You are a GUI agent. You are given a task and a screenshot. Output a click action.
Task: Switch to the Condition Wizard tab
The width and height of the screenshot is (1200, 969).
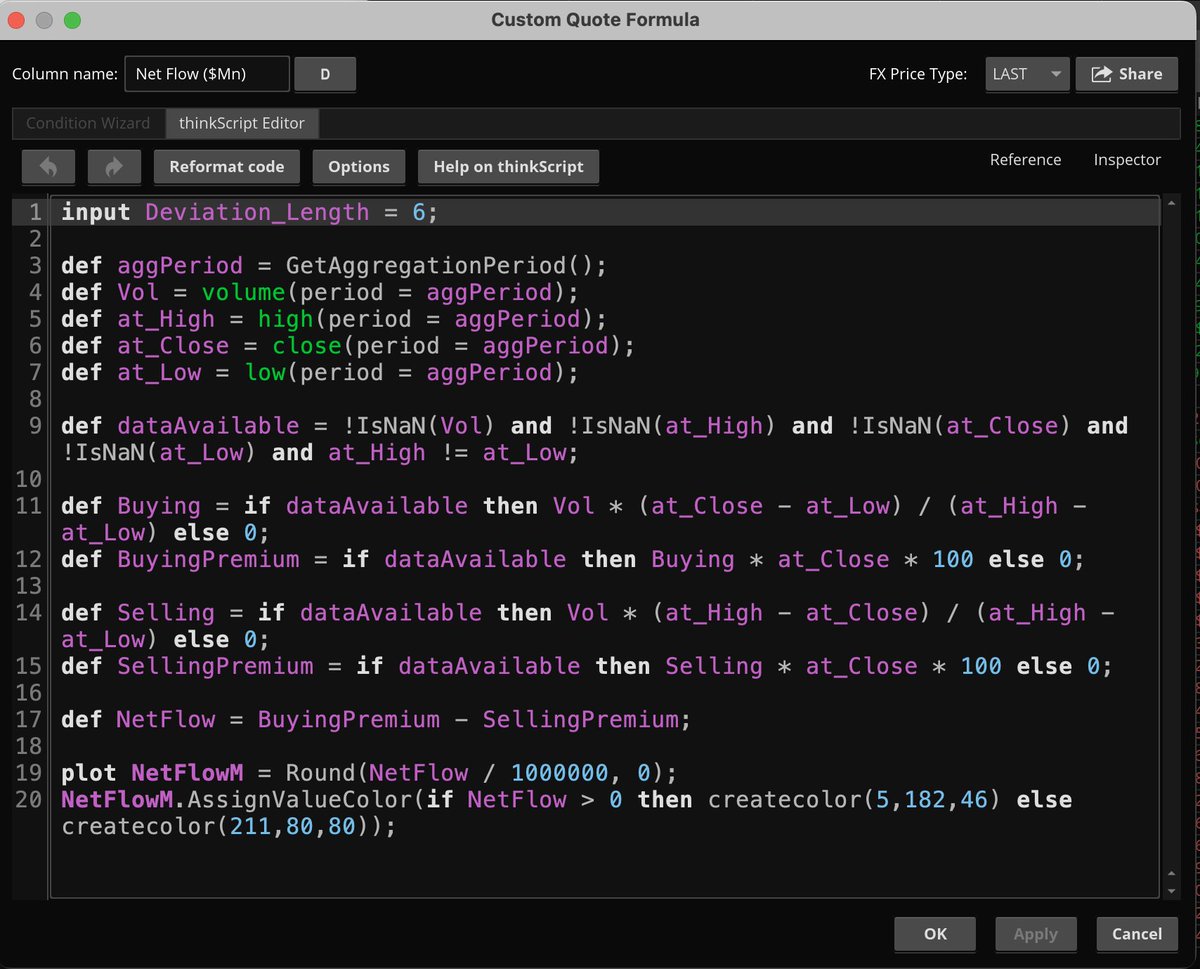88,123
